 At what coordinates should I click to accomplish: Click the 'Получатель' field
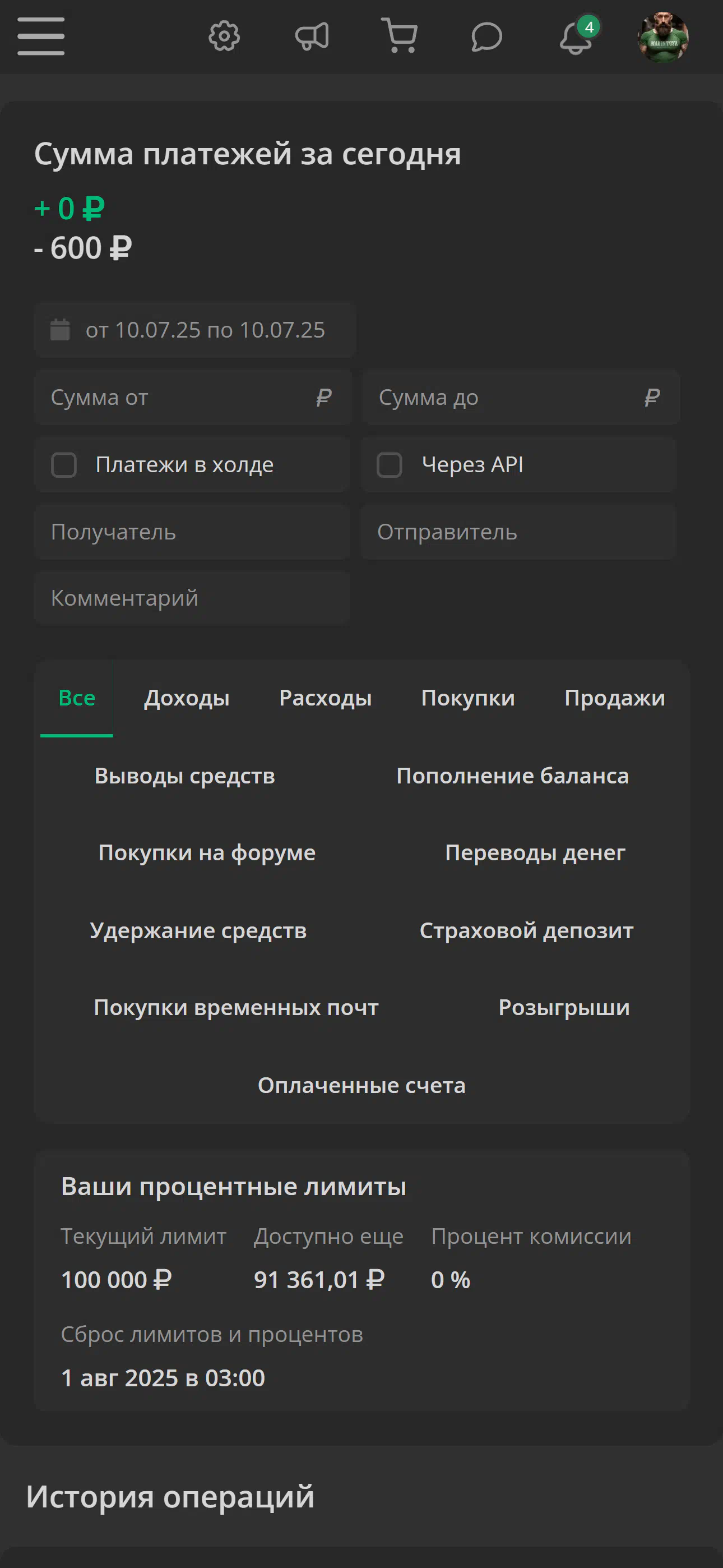click(192, 532)
